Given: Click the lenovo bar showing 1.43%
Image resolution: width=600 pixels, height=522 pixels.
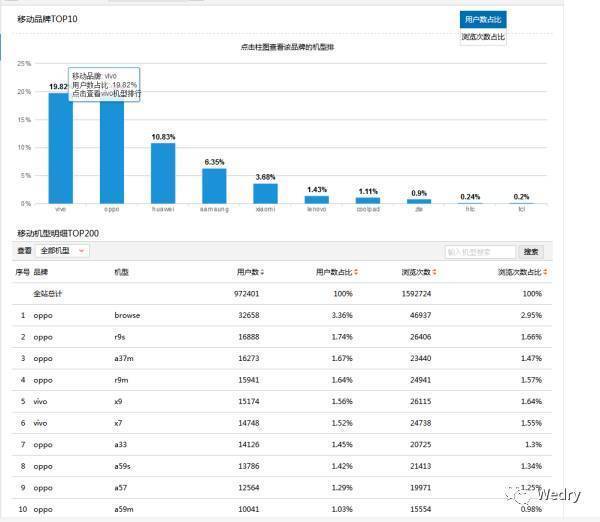Looking at the screenshot, I should (317, 200).
